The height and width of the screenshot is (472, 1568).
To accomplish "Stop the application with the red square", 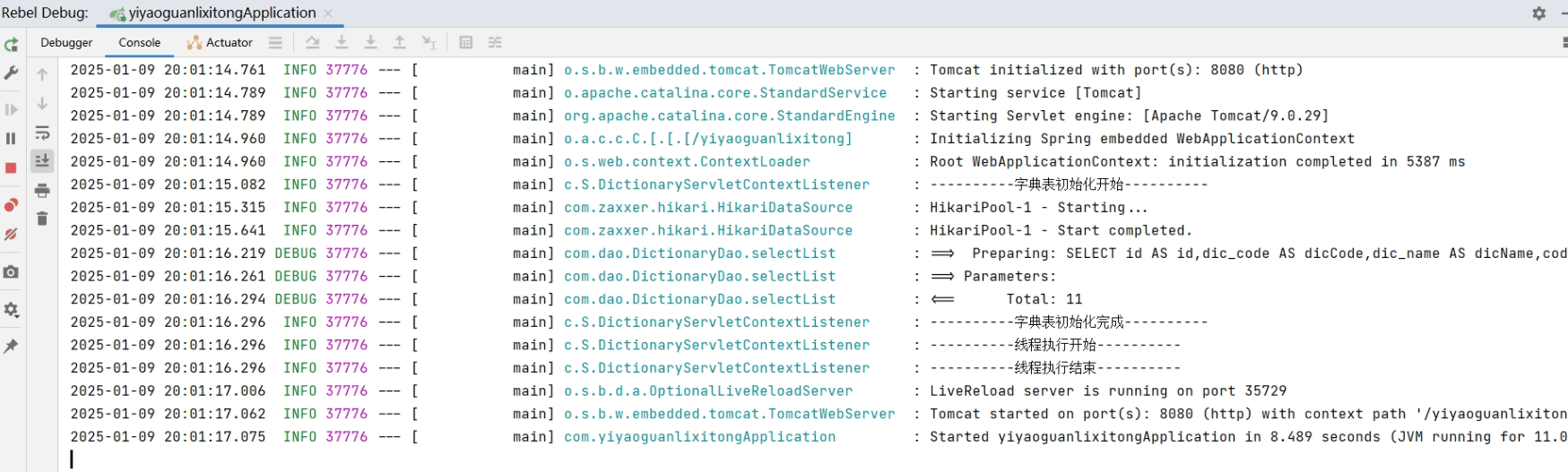I will click(x=11, y=168).
